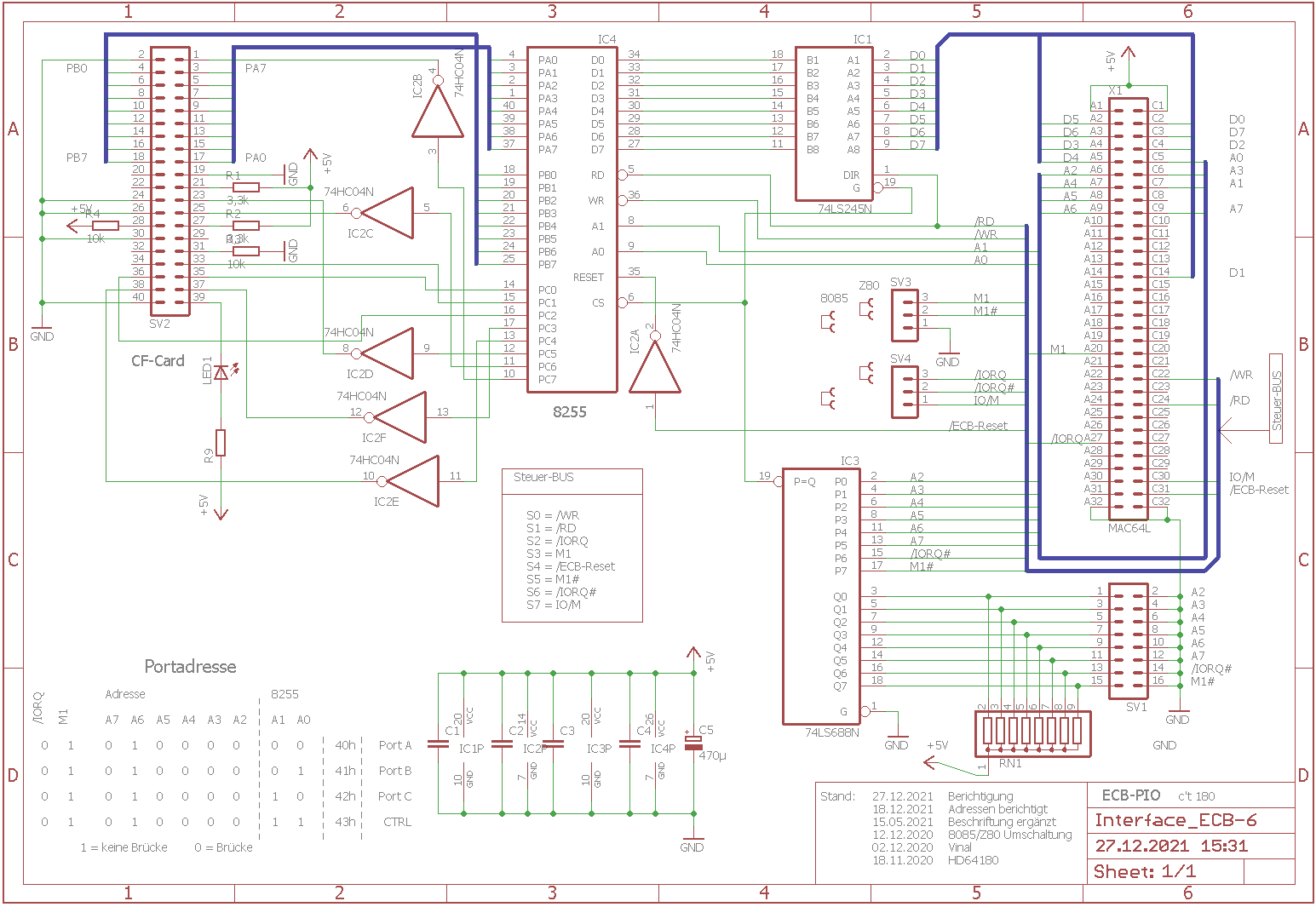
Task: Select the MAC64L connector label
Action: 1129,528
